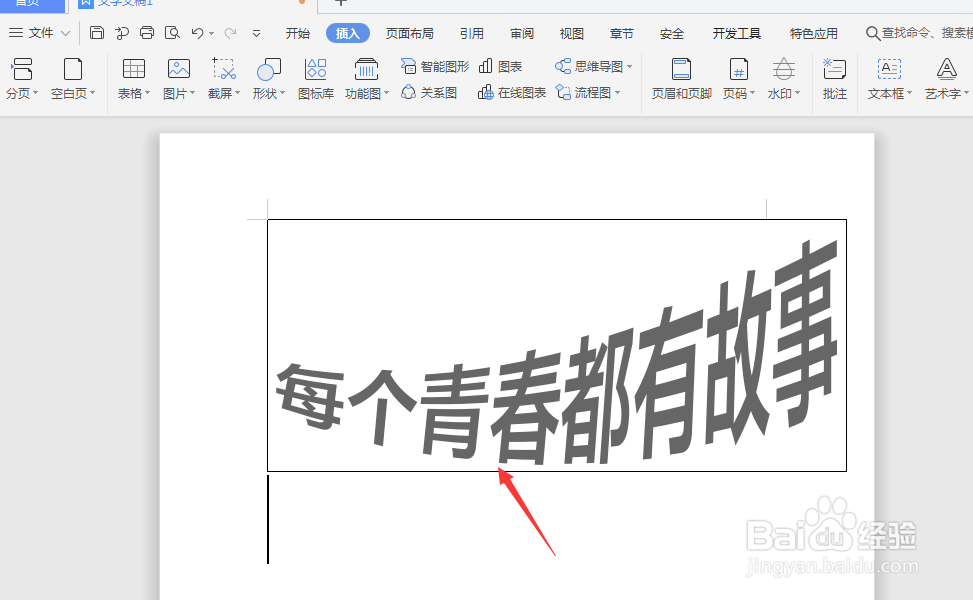Switch to the 页面布局 tab
This screenshot has height=600, width=973.
410,34
